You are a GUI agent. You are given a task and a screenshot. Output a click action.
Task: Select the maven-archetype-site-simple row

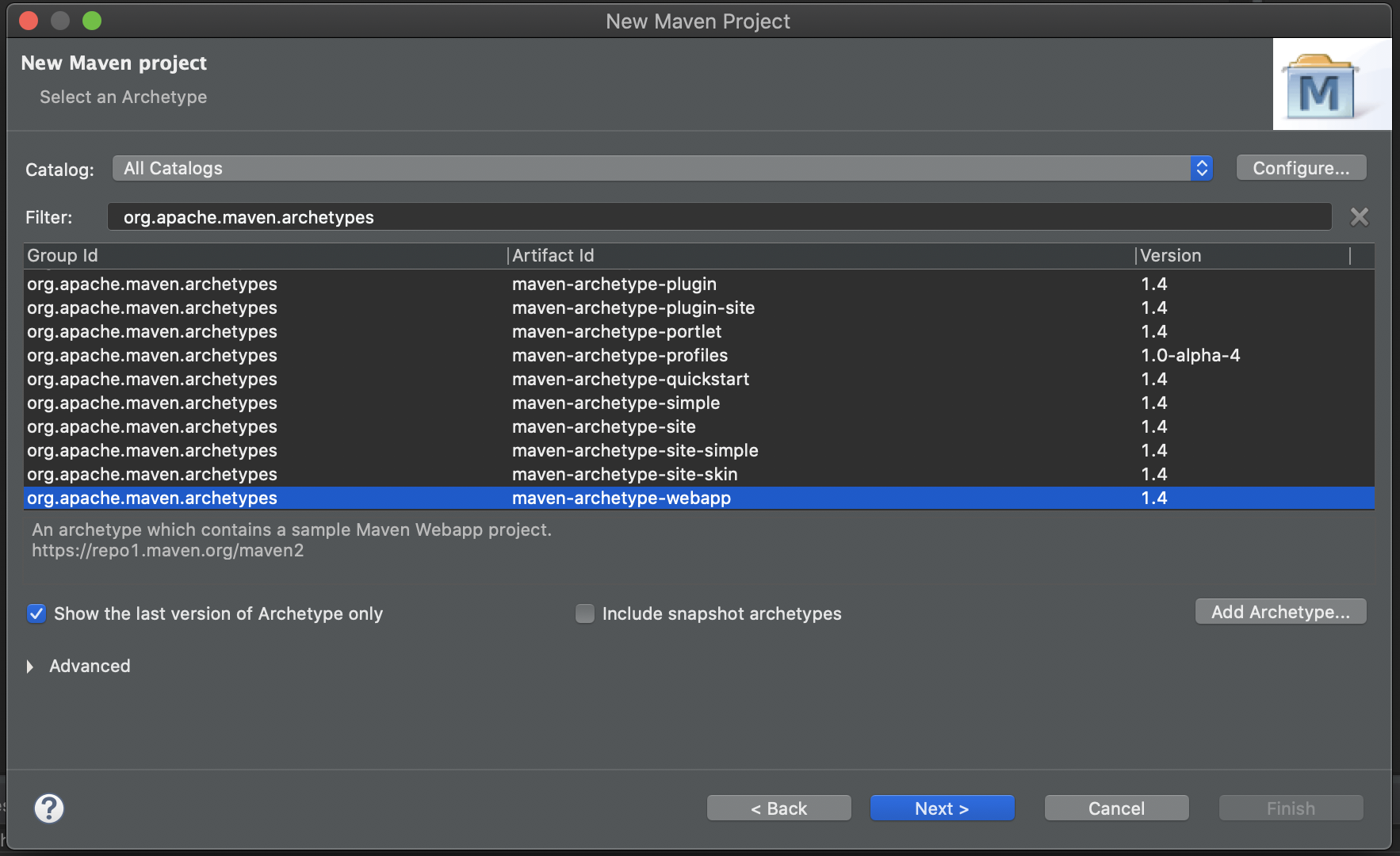(x=699, y=450)
